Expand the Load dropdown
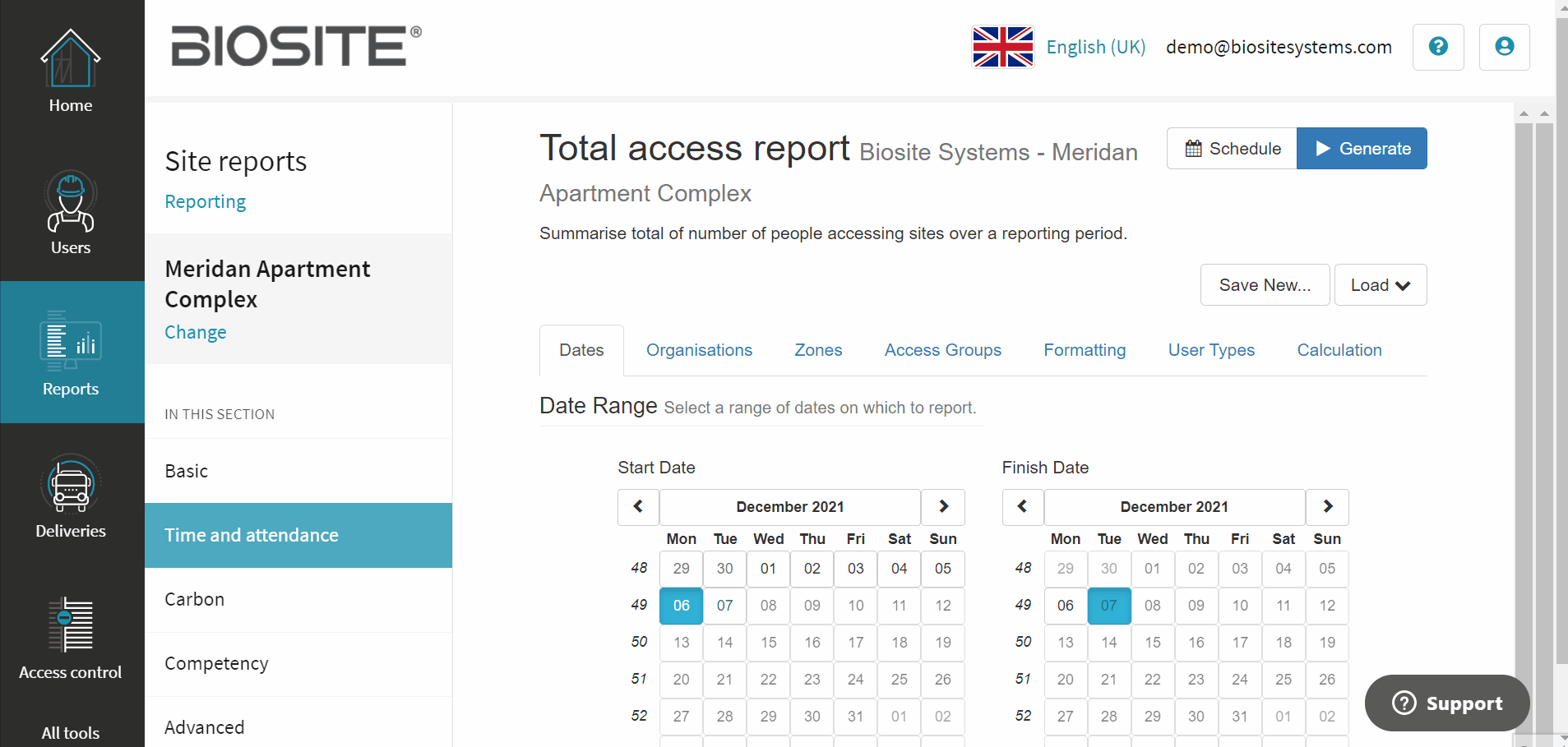Viewport: 1568px width, 747px height. (1381, 285)
